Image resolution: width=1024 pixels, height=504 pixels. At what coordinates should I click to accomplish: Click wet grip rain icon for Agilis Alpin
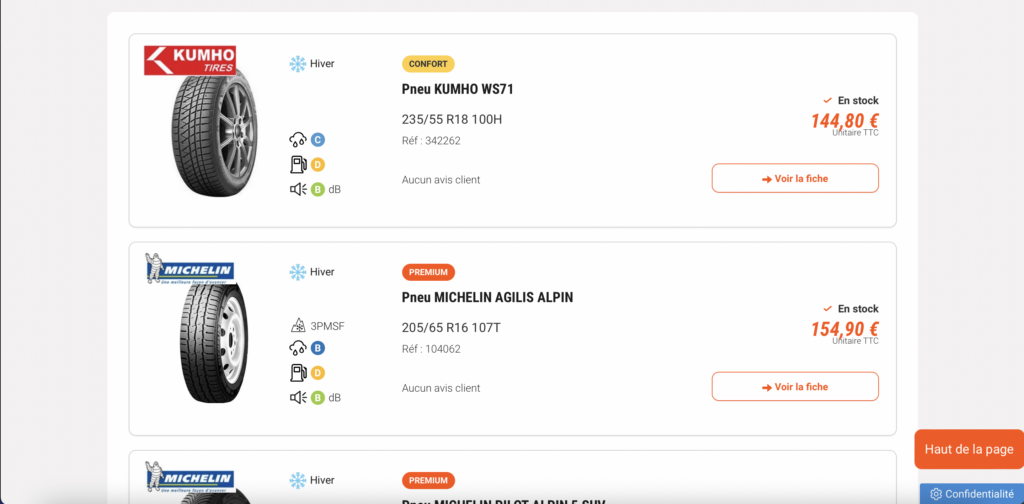point(298,348)
